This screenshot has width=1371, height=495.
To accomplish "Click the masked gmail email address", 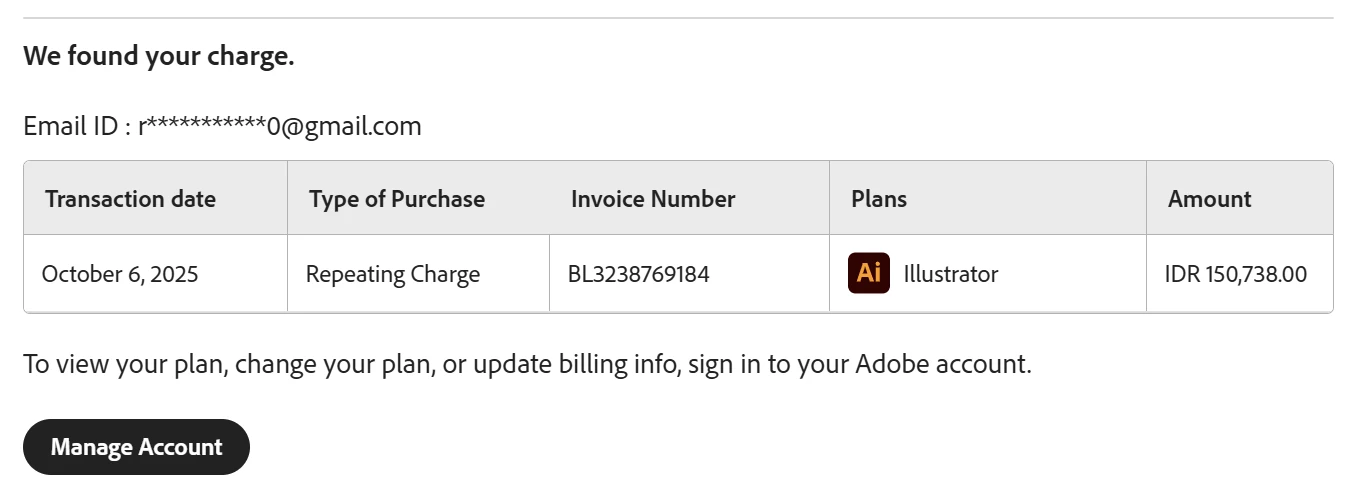I will point(280,127).
